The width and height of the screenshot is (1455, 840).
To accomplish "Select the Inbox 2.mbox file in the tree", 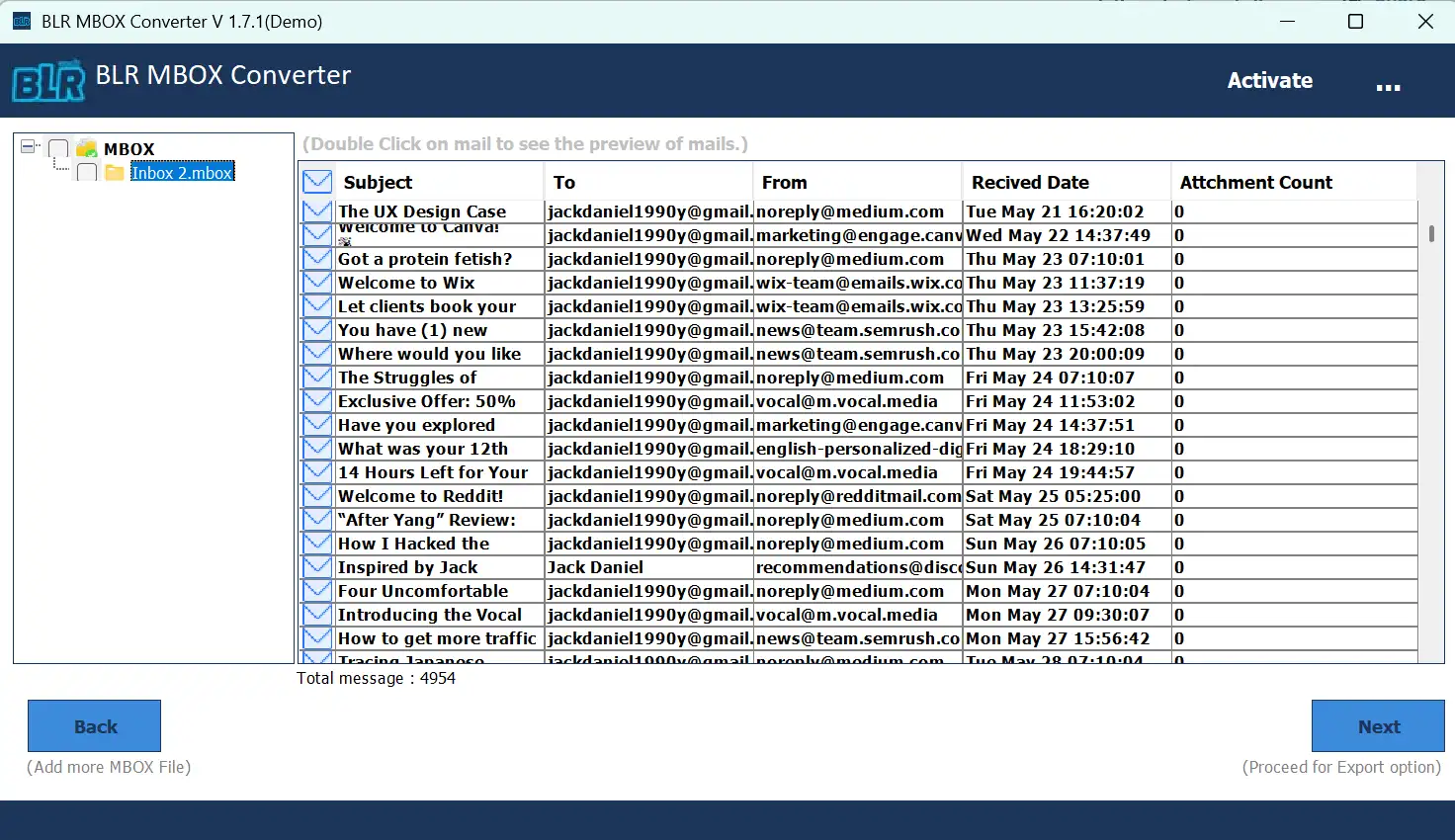I will pyautogui.click(x=182, y=171).
